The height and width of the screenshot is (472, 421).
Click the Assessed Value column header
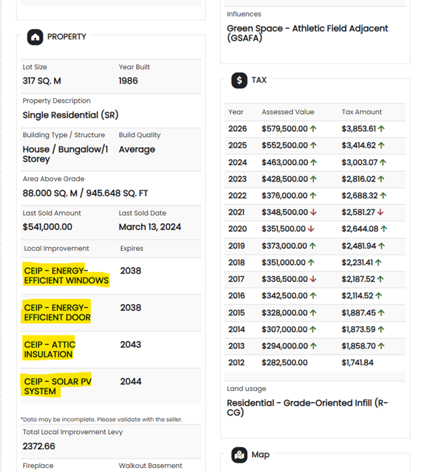pos(288,112)
